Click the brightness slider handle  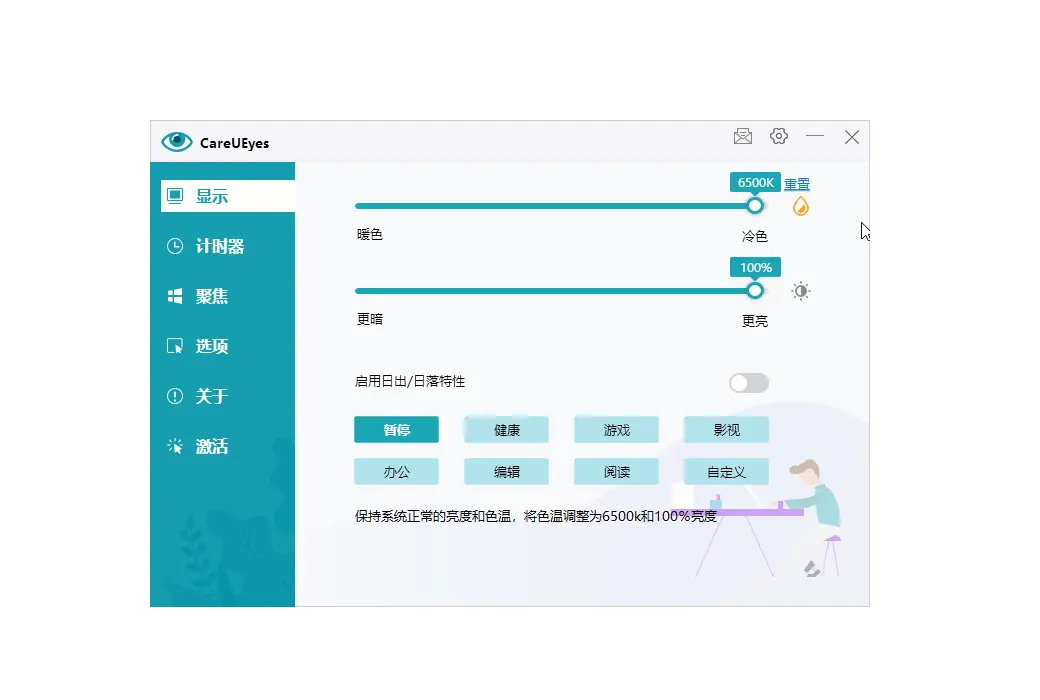(755, 291)
